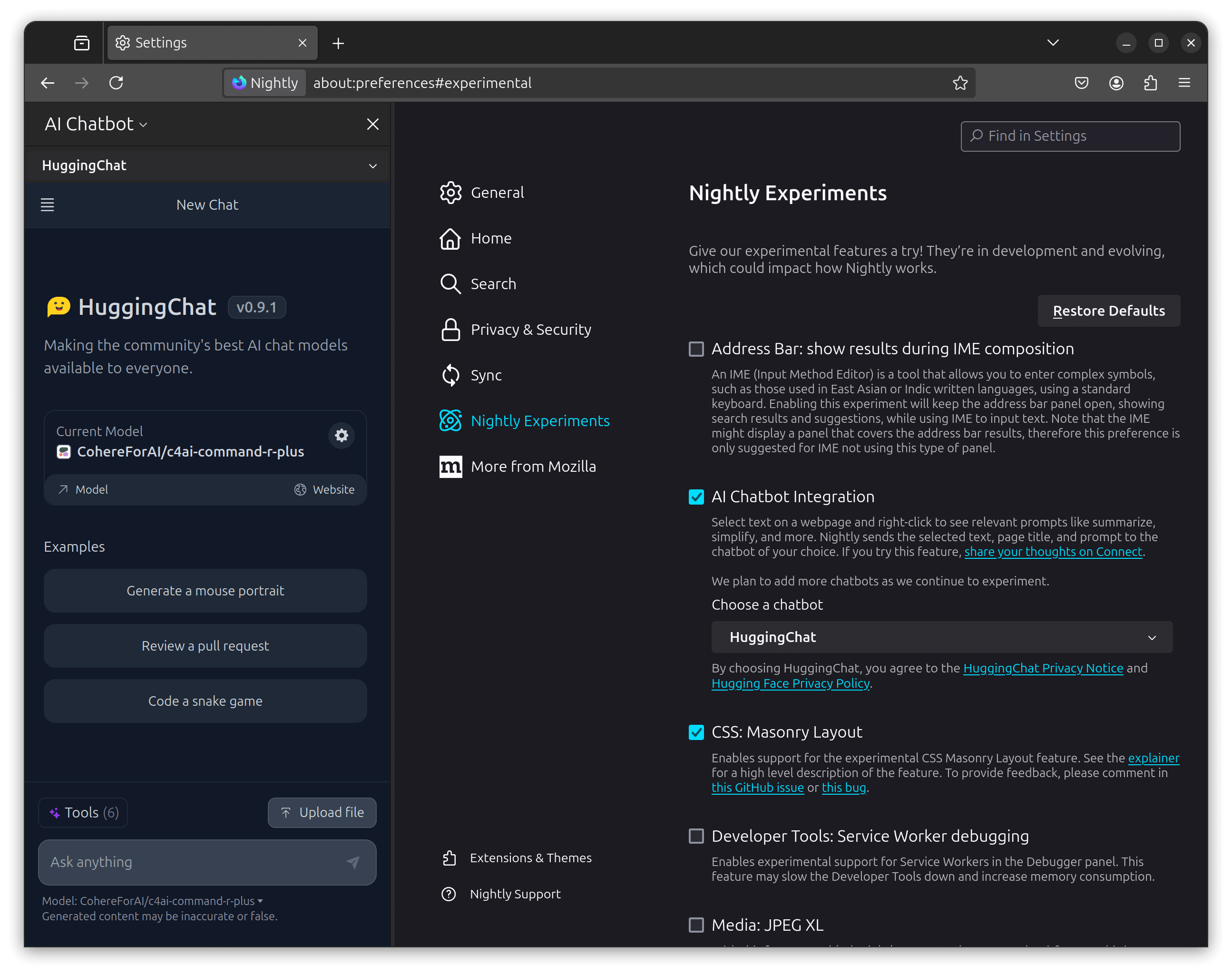Open More from Mozilla section
The image size is (1232, 974).
pos(533,467)
